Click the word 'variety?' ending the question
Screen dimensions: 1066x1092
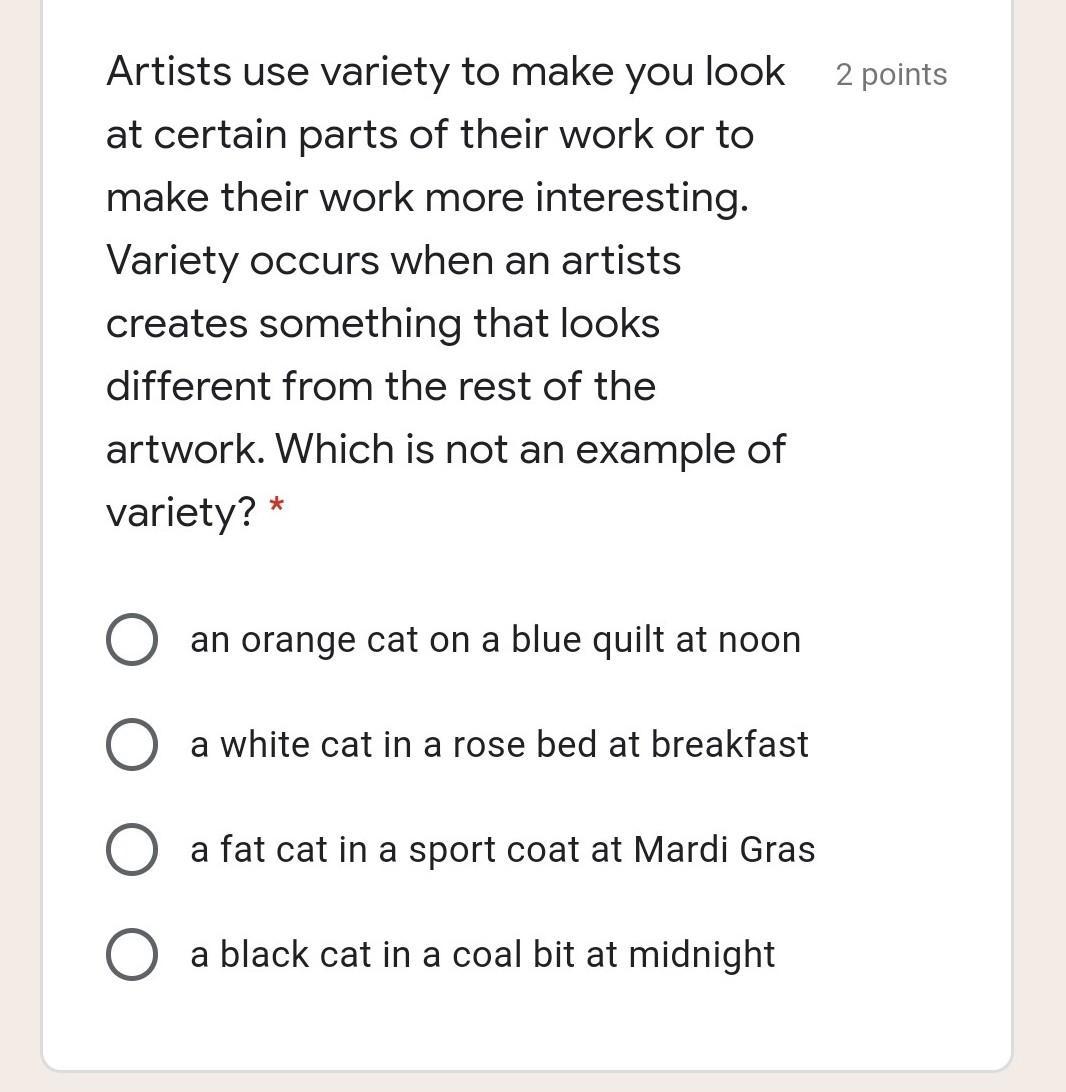click(x=181, y=513)
